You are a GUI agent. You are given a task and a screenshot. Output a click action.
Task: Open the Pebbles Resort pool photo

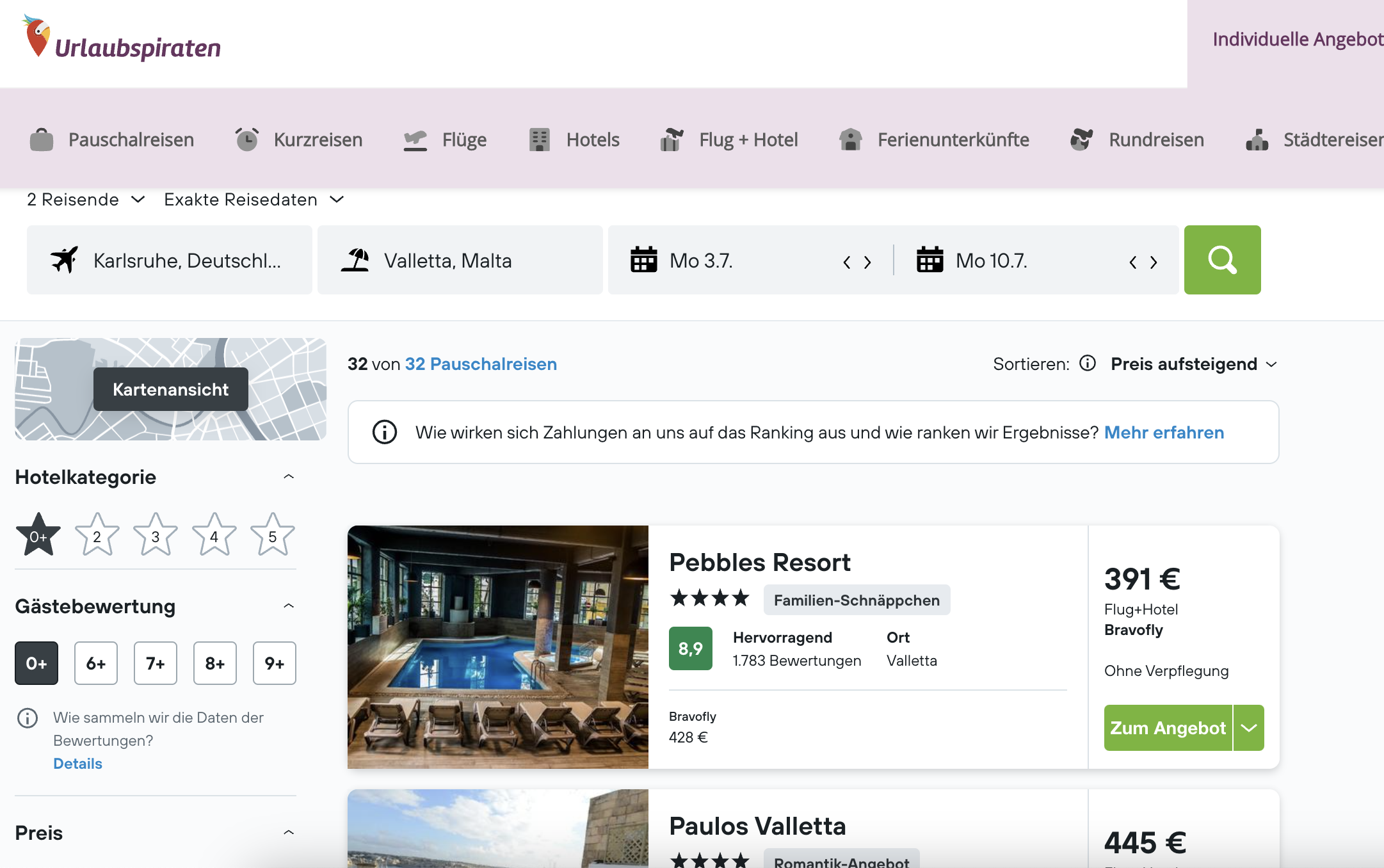click(x=498, y=647)
